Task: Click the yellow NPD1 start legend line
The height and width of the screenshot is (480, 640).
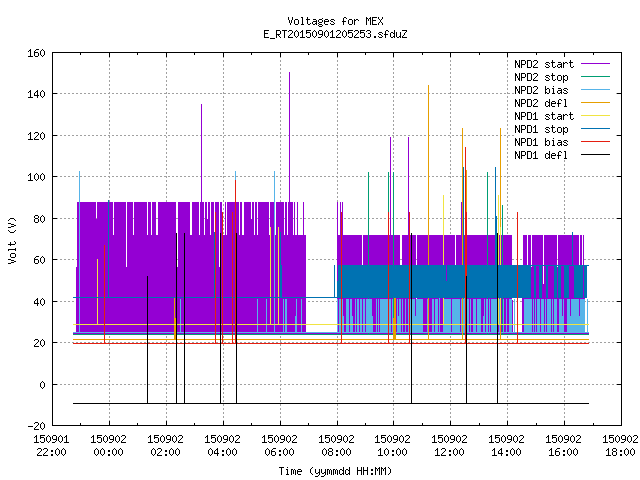Action: 595,116
